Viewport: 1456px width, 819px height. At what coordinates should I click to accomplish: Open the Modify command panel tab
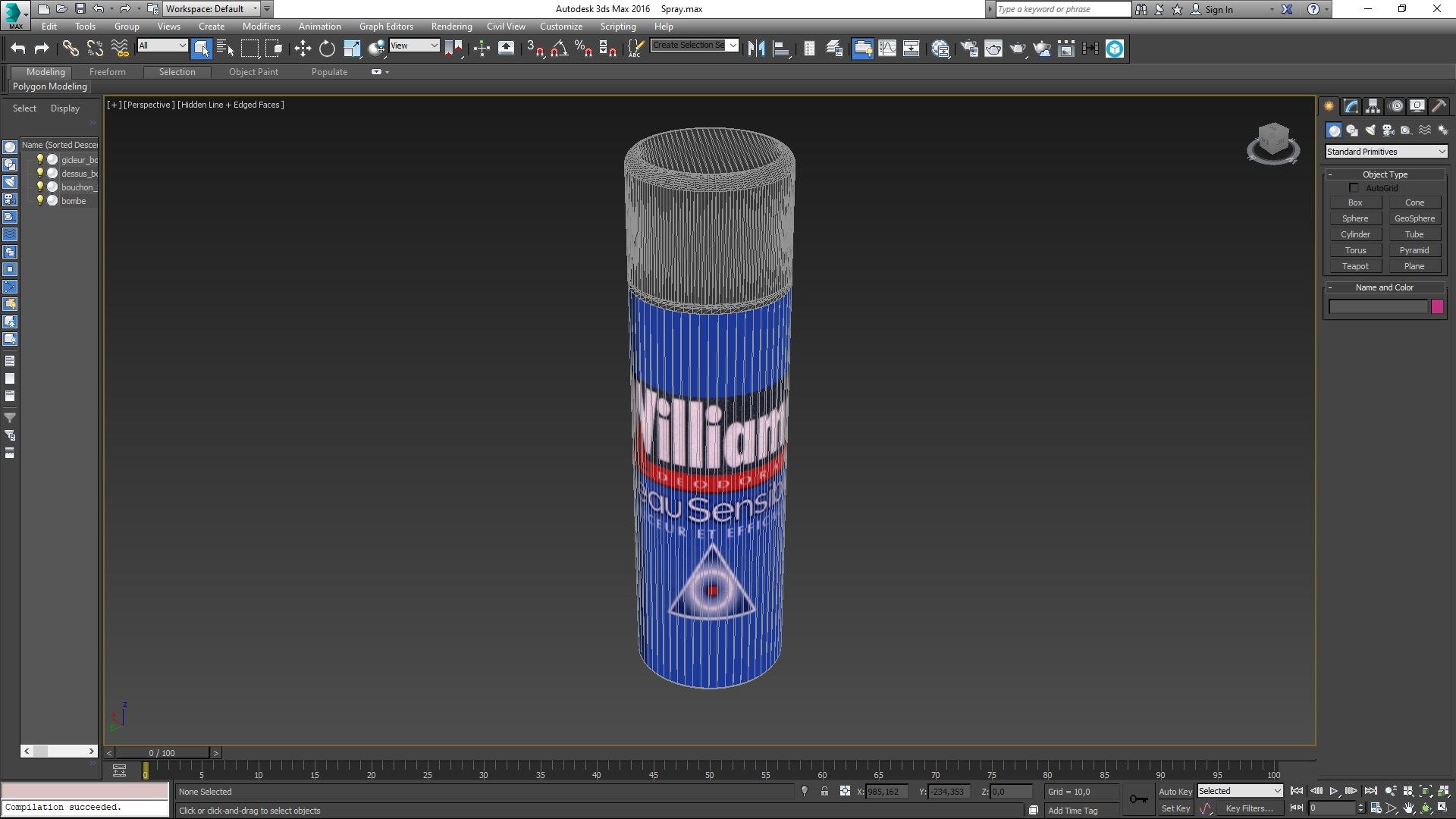click(x=1351, y=106)
